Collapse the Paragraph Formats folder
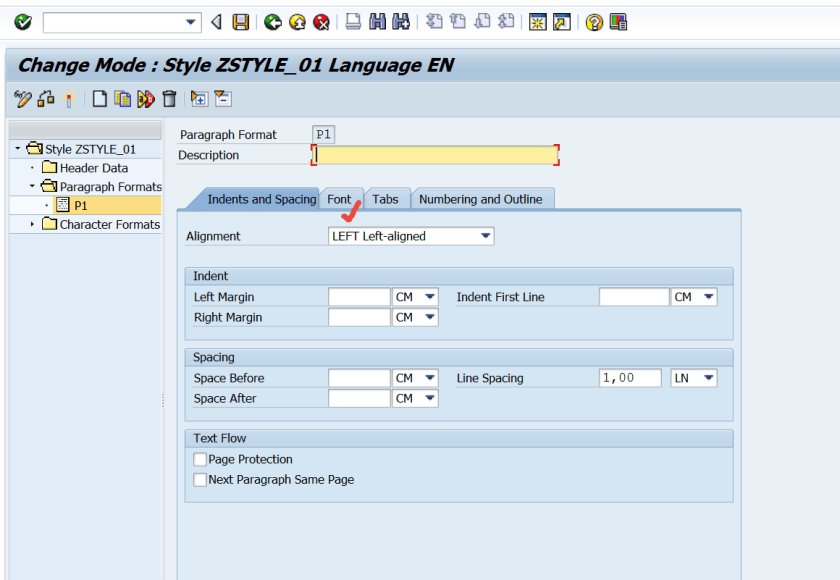This screenshot has height=580, width=840. [x=32, y=187]
